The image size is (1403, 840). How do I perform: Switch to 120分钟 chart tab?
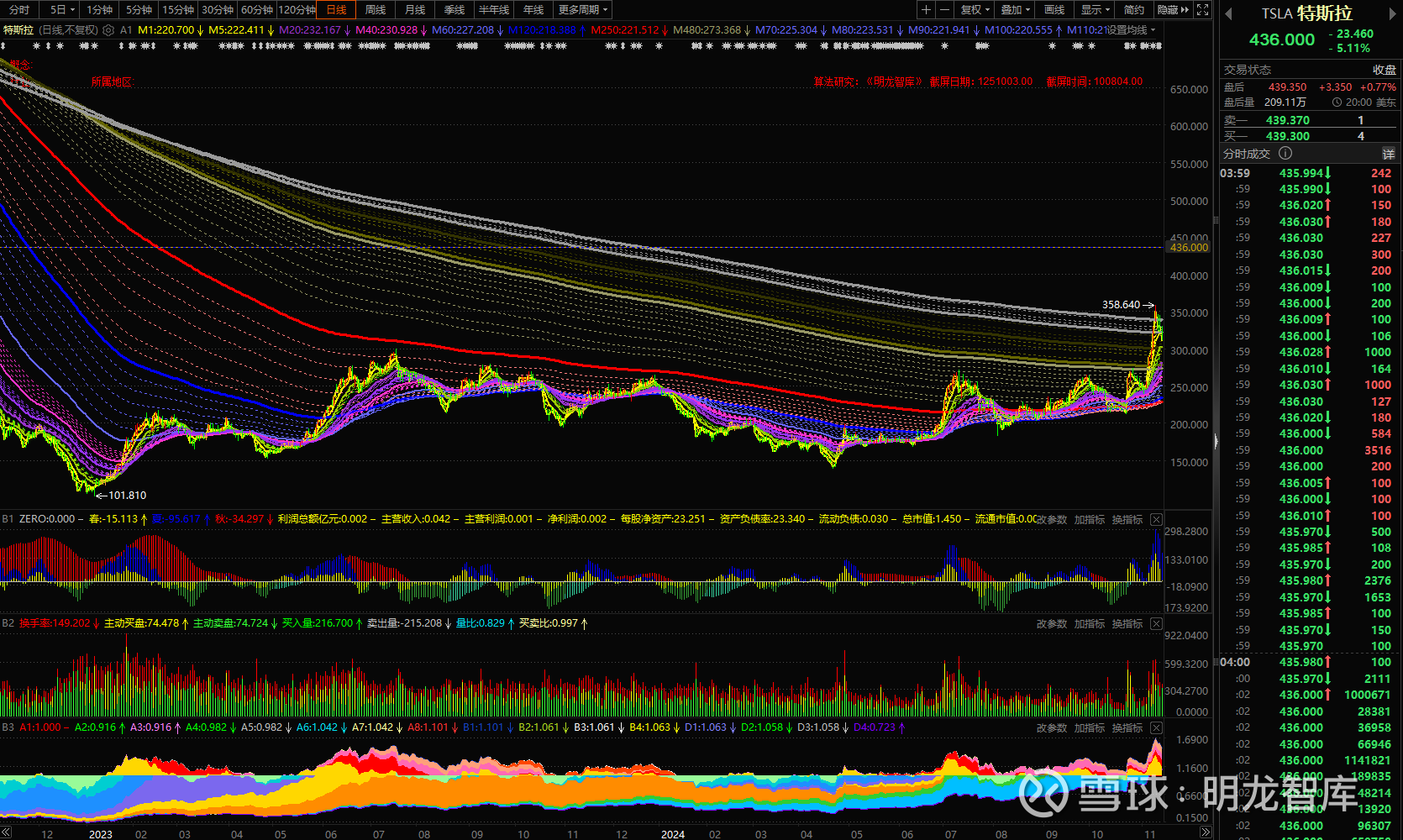pos(297,10)
